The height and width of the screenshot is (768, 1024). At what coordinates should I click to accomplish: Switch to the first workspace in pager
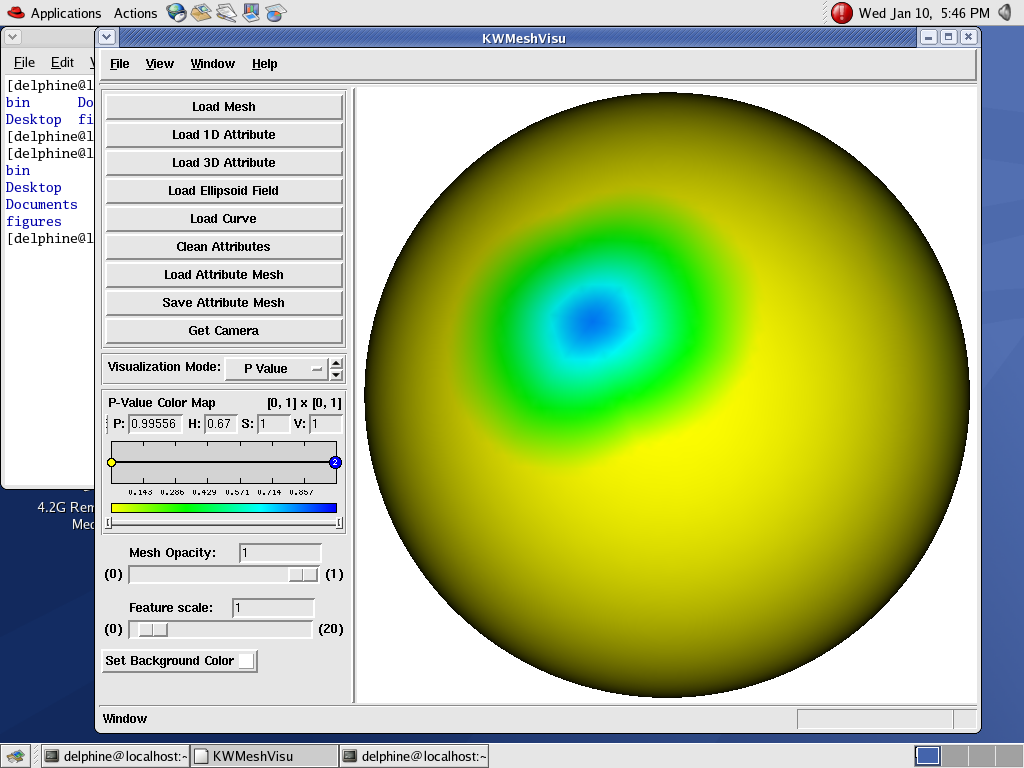tap(927, 756)
